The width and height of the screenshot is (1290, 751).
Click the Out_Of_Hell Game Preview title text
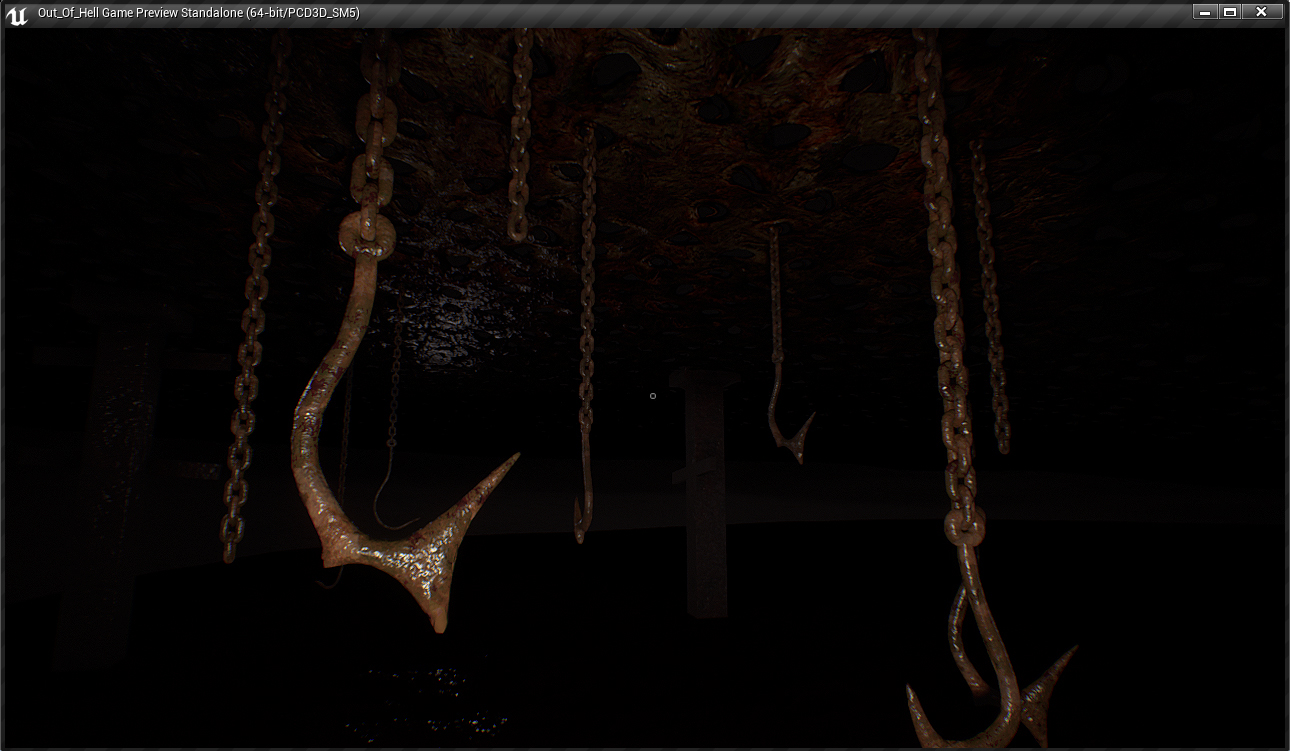(x=198, y=13)
